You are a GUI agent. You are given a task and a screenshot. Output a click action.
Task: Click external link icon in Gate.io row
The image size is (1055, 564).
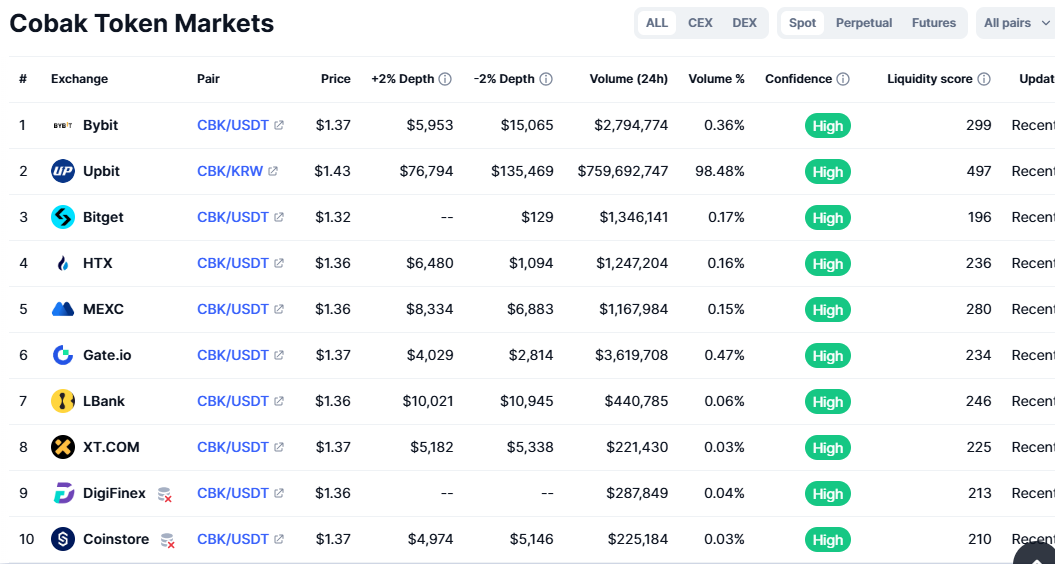[279, 355]
